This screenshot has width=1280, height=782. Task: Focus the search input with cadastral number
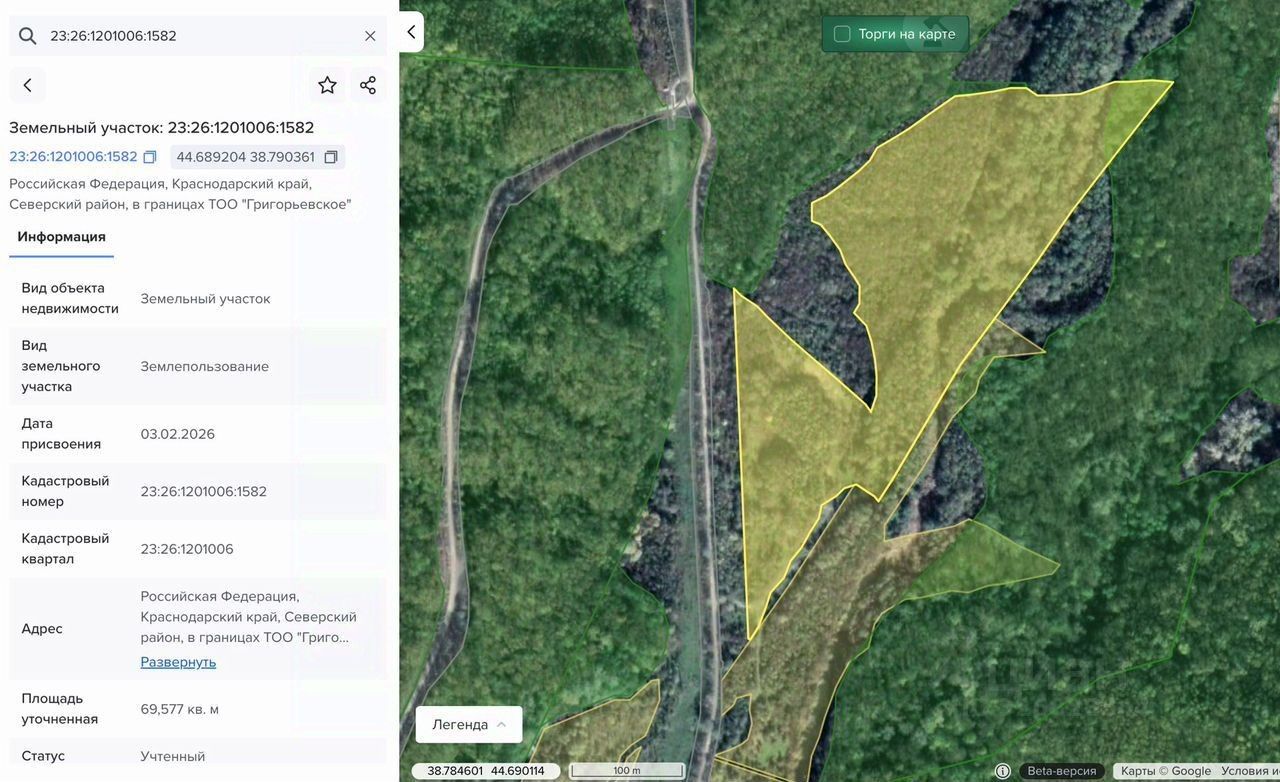point(200,36)
